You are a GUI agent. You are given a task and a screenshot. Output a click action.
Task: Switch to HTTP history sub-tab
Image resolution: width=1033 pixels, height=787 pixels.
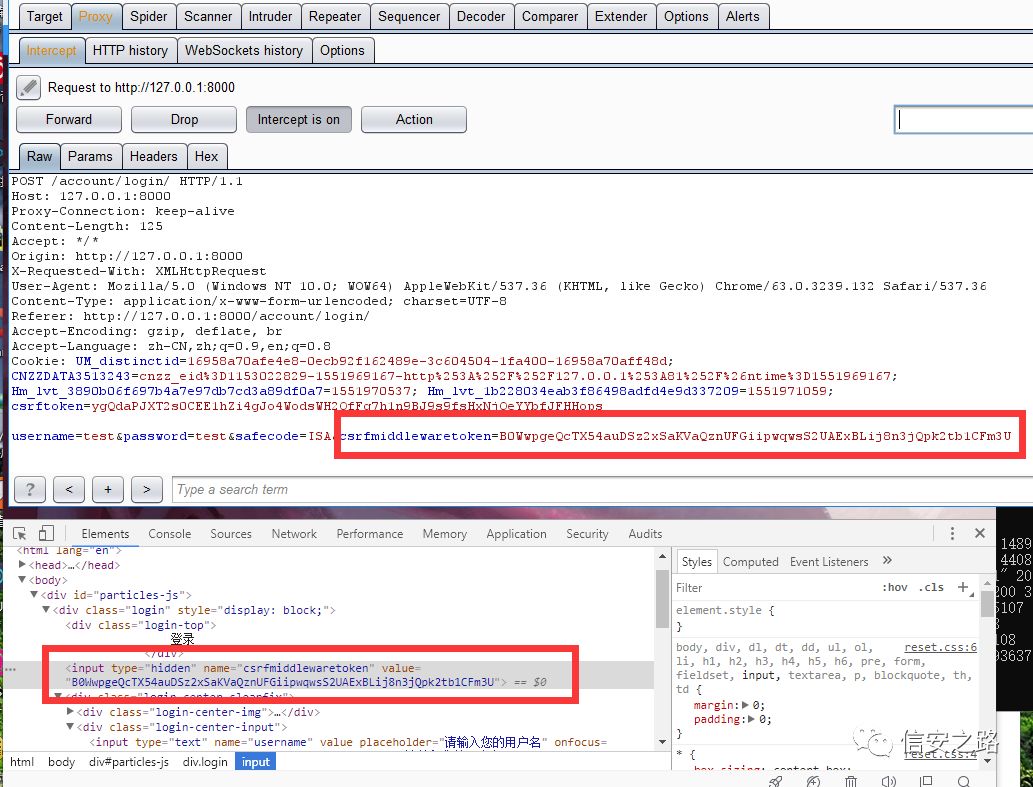[x=130, y=51]
